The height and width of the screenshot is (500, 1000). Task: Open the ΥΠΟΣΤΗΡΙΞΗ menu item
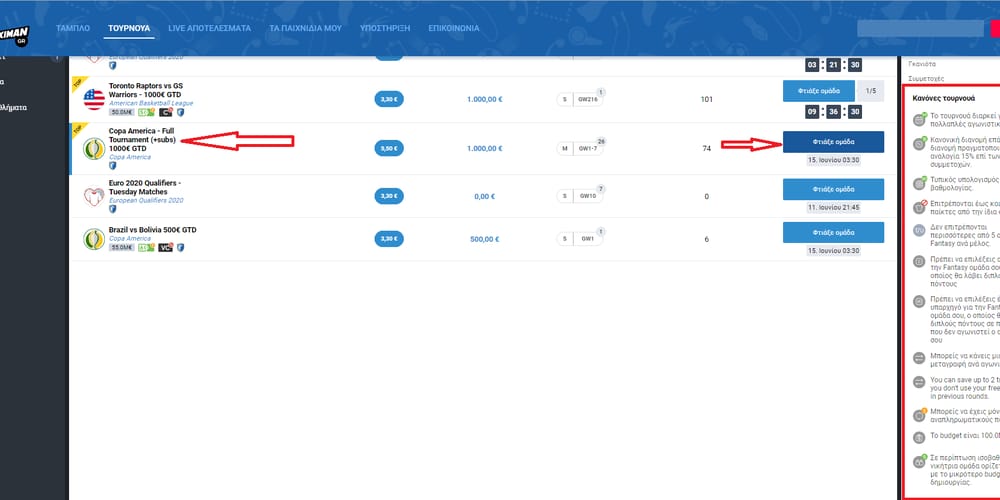(385, 28)
